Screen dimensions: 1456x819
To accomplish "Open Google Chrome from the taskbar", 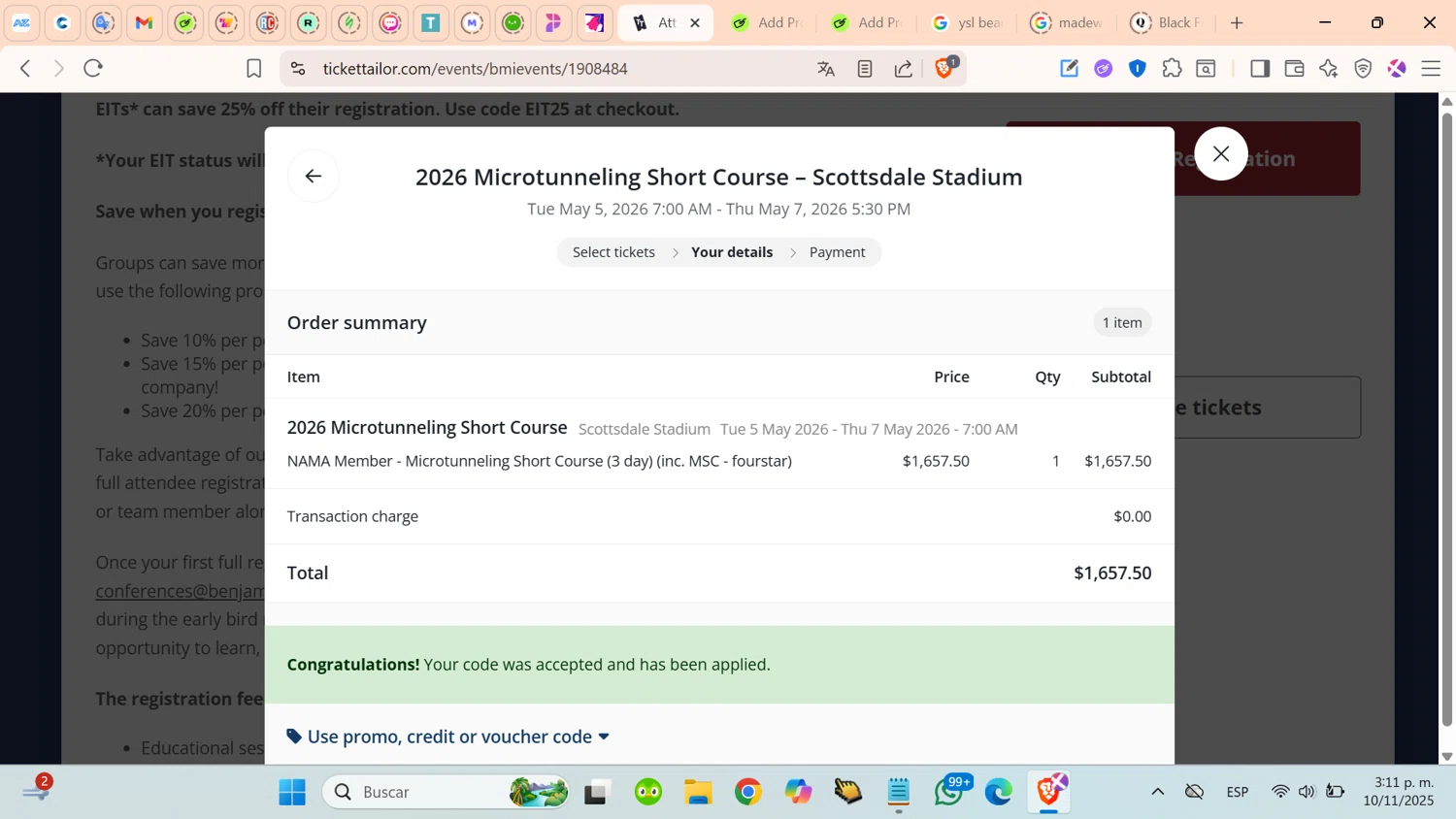I will click(748, 792).
